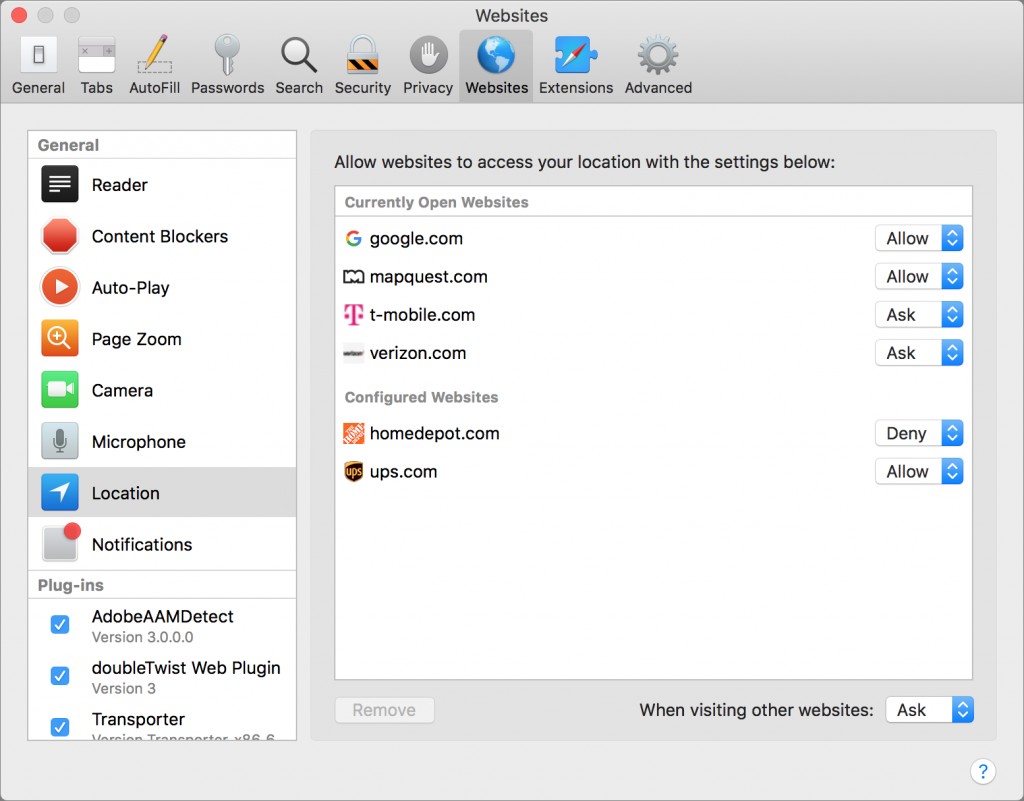Switch to the AutoFill tab label

(155, 87)
